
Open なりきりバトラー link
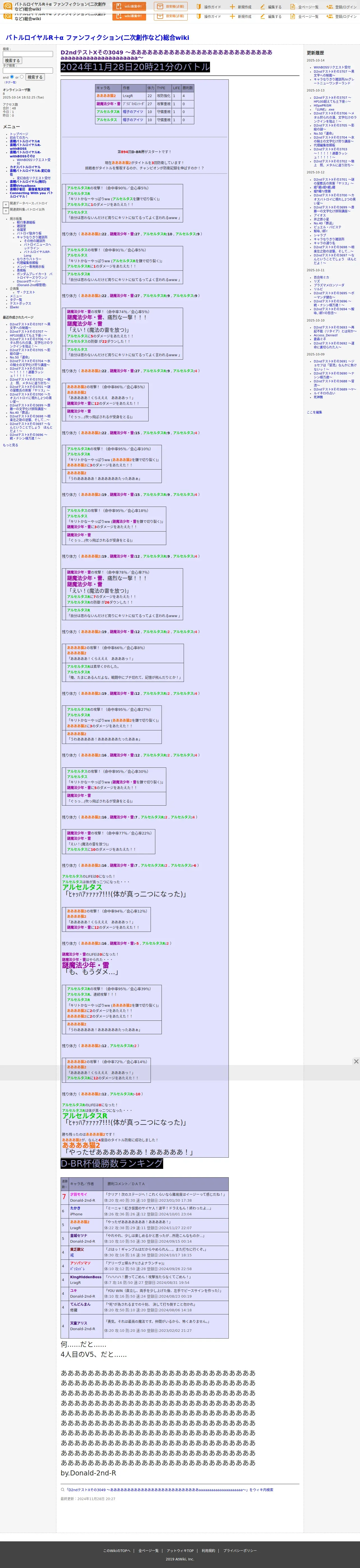coord(29,259)
